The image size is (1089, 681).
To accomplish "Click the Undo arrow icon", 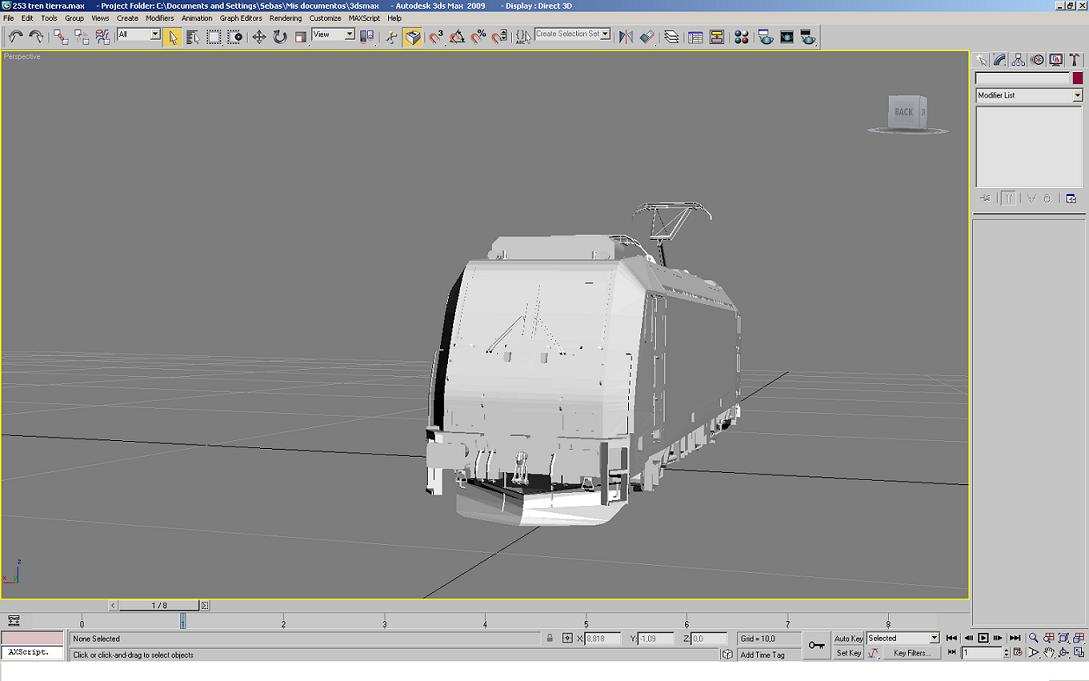I will pyautogui.click(x=15, y=37).
